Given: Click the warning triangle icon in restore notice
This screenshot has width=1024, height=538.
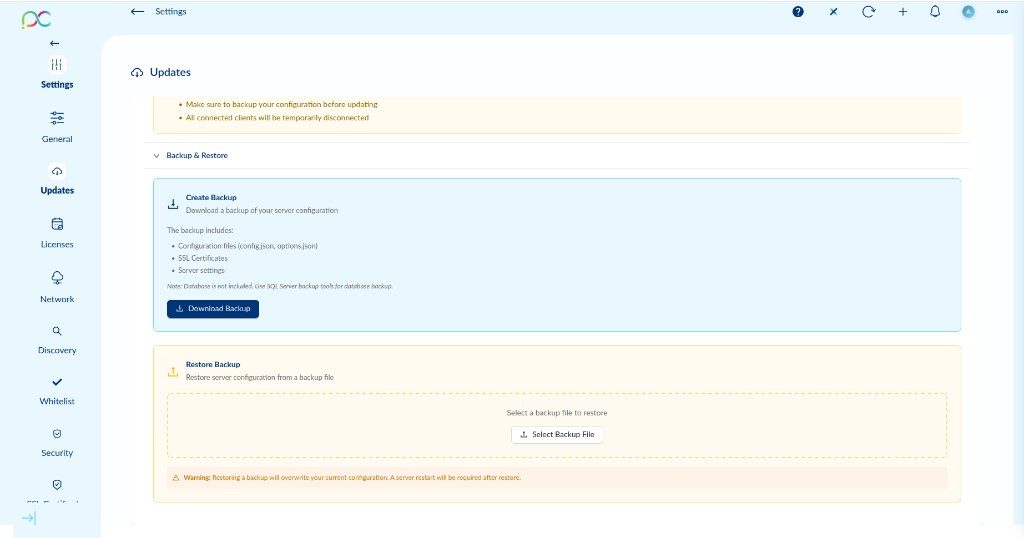Looking at the screenshot, I should pyautogui.click(x=176, y=478).
